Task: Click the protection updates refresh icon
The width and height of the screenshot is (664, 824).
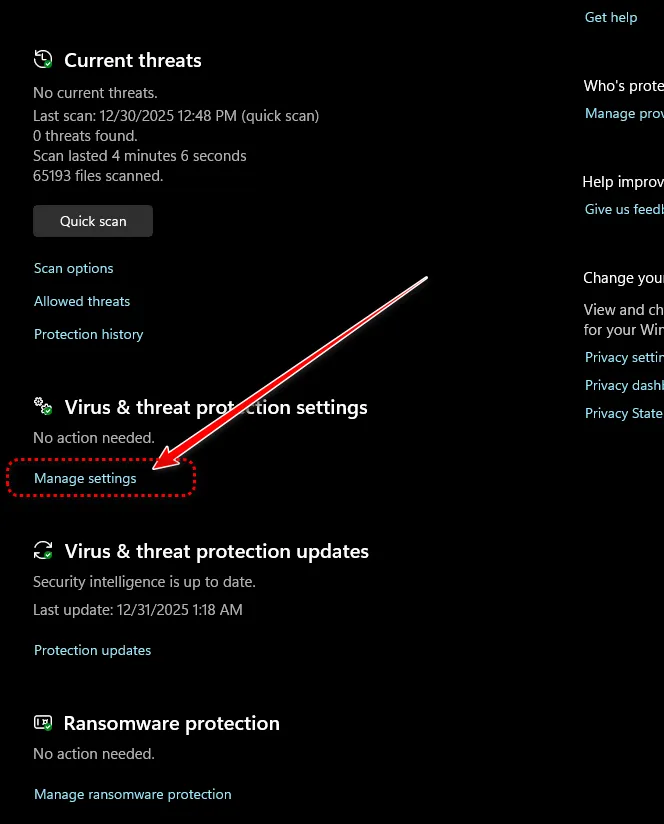Action: (x=43, y=550)
